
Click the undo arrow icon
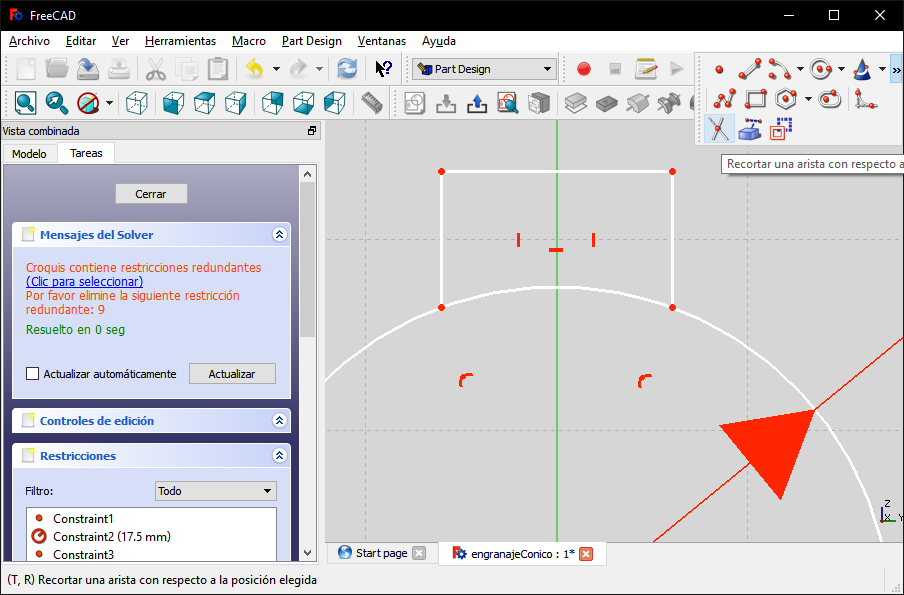coord(253,69)
